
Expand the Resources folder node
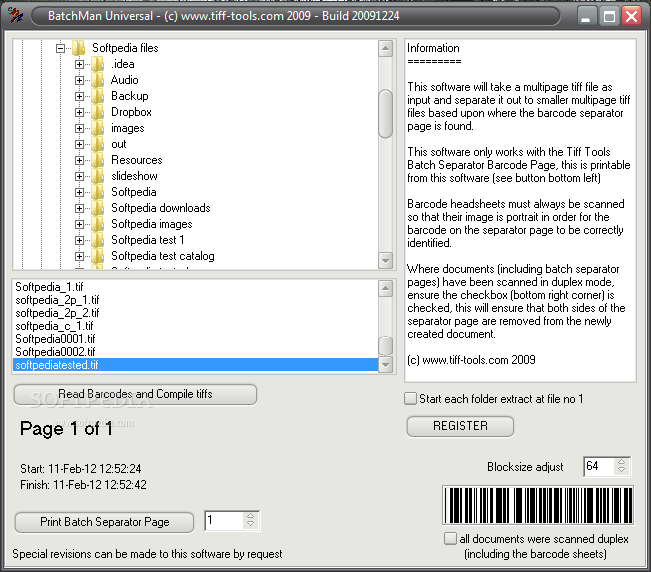click(79, 160)
